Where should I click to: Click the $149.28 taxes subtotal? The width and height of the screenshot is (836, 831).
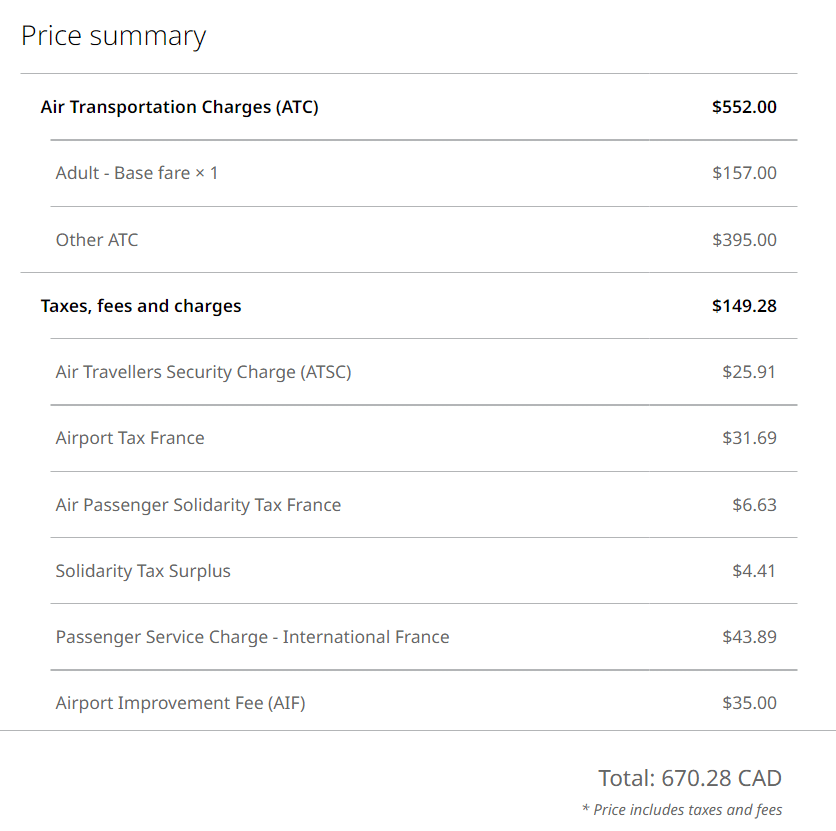[x=744, y=306]
